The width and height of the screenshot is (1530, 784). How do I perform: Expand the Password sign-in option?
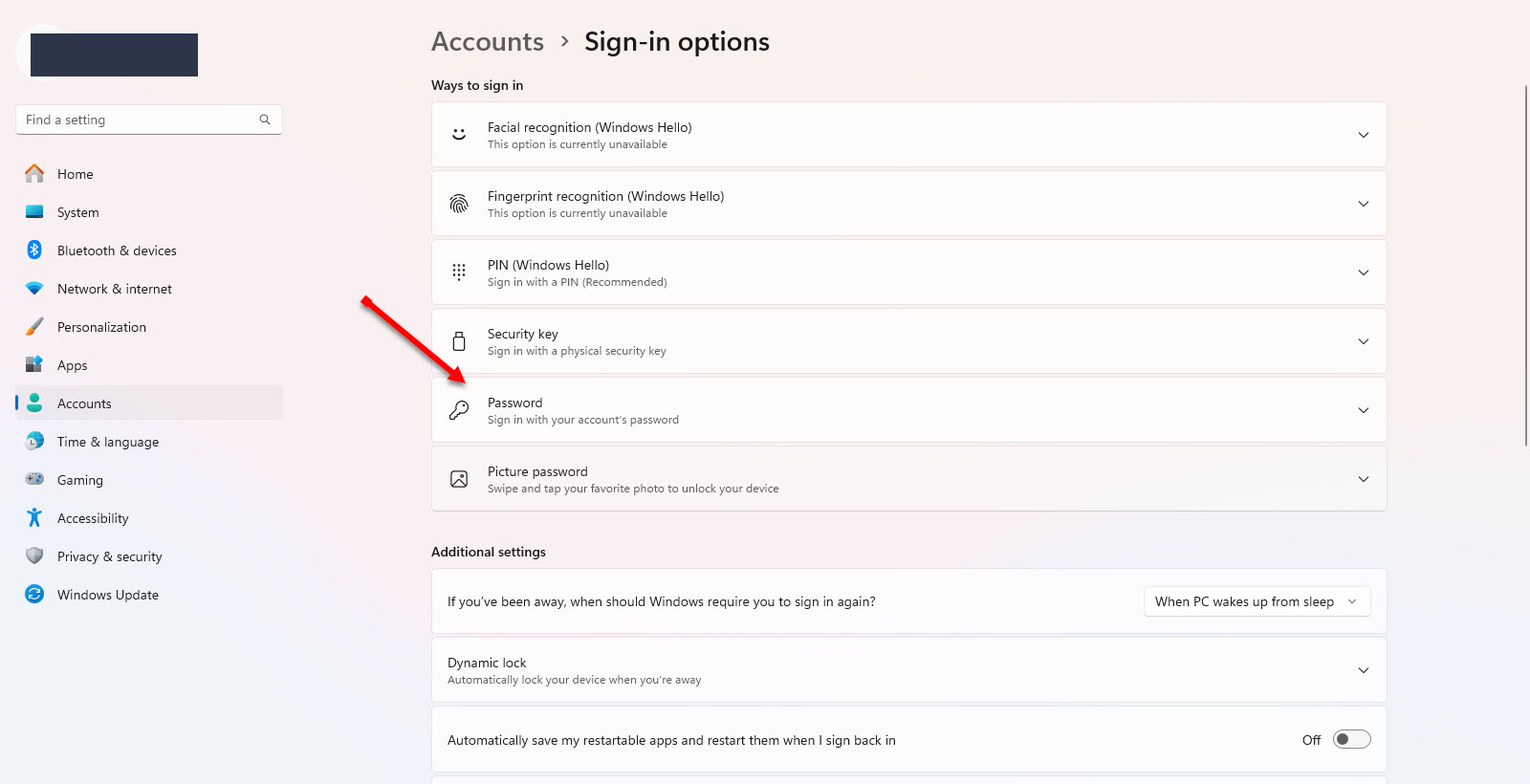(1363, 409)
